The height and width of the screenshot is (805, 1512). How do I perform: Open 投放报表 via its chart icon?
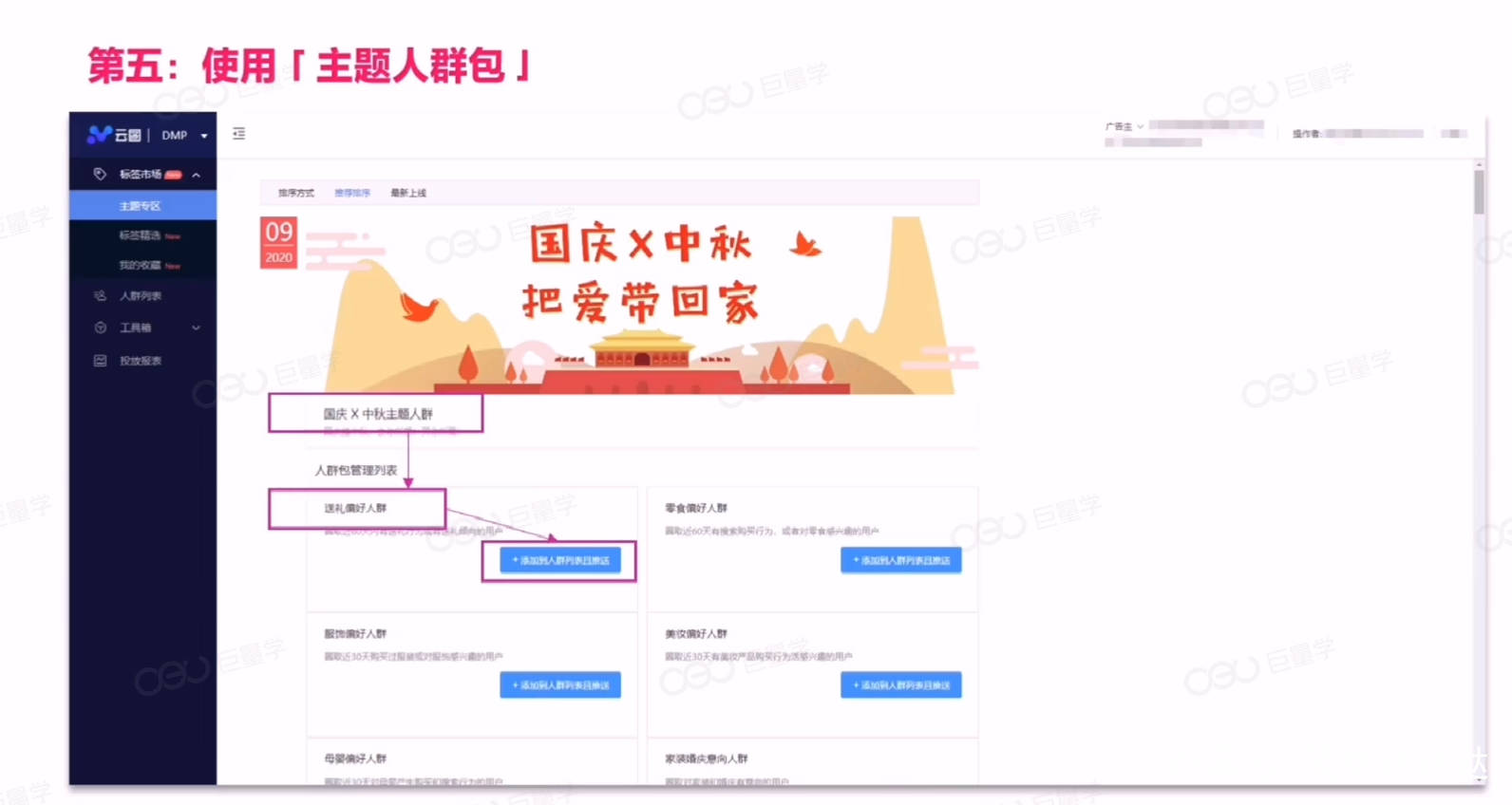click(x=100, y=361)
